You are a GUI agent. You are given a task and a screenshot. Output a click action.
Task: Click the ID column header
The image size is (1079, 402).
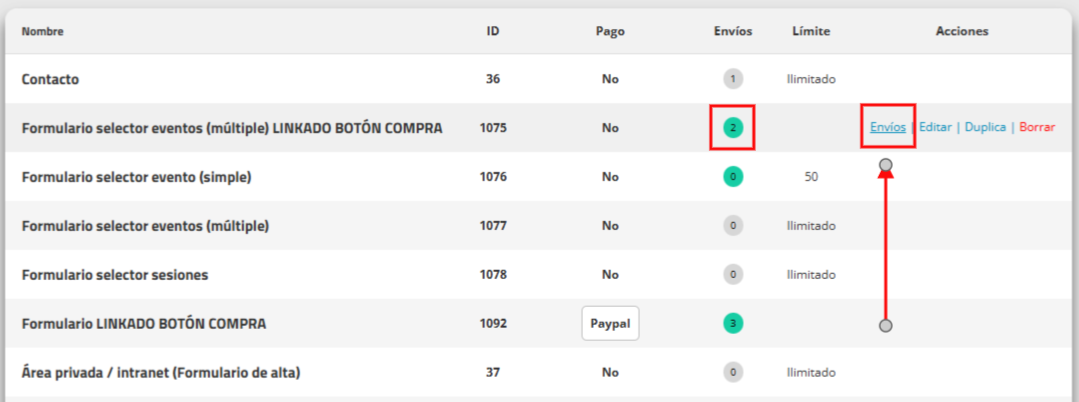pos(493,31)
